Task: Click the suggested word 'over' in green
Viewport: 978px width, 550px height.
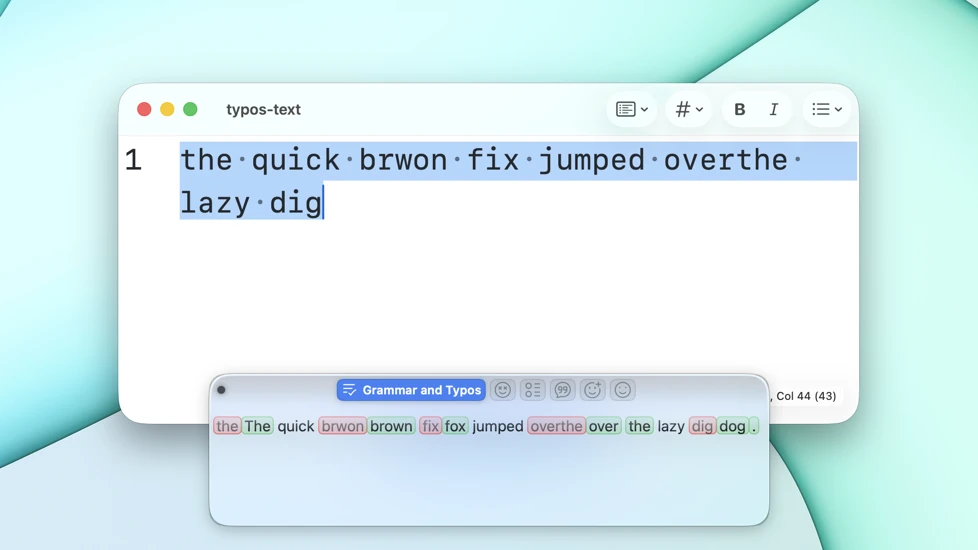Action: pos(603,426)
